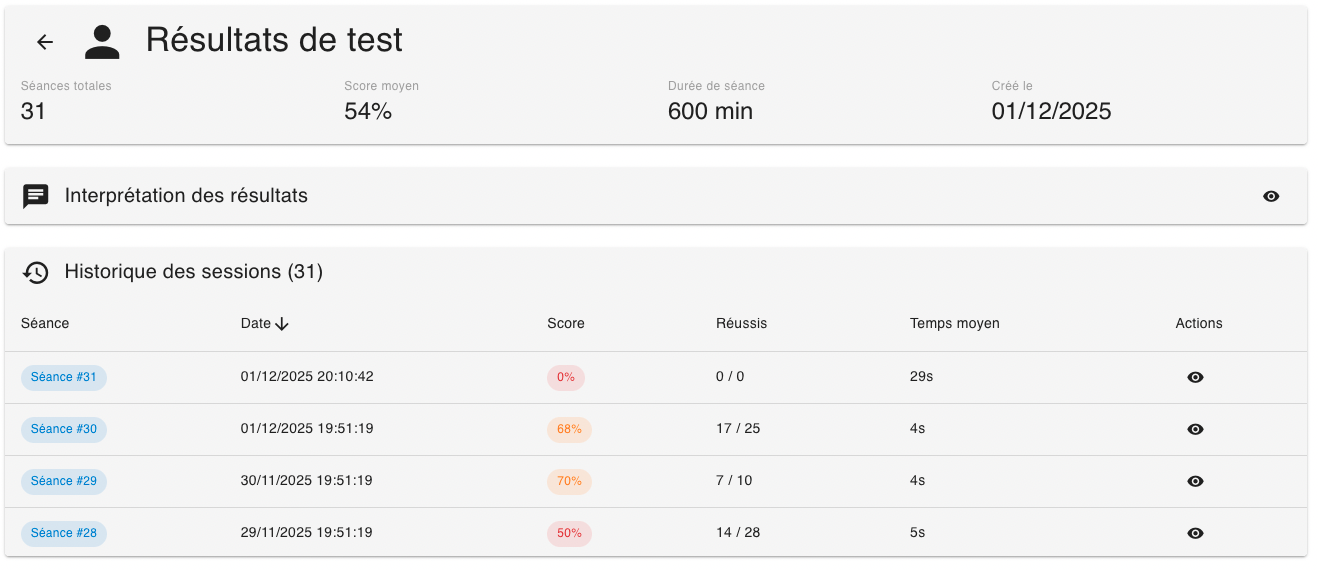Open the eye icon for Séance #29
The height and width of the screenshot is (570, 1318).
[1195, 481]
